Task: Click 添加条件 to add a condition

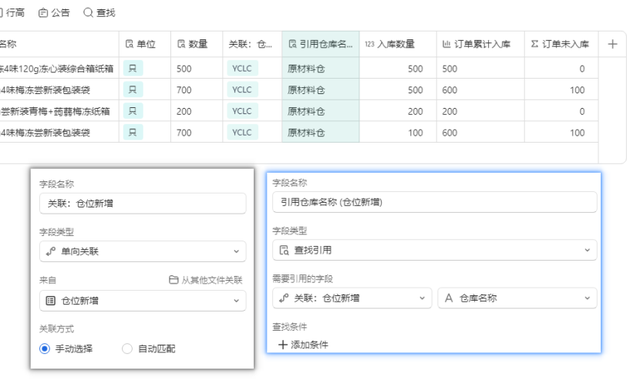Action: pyautogui.click(x=303, y=345)
